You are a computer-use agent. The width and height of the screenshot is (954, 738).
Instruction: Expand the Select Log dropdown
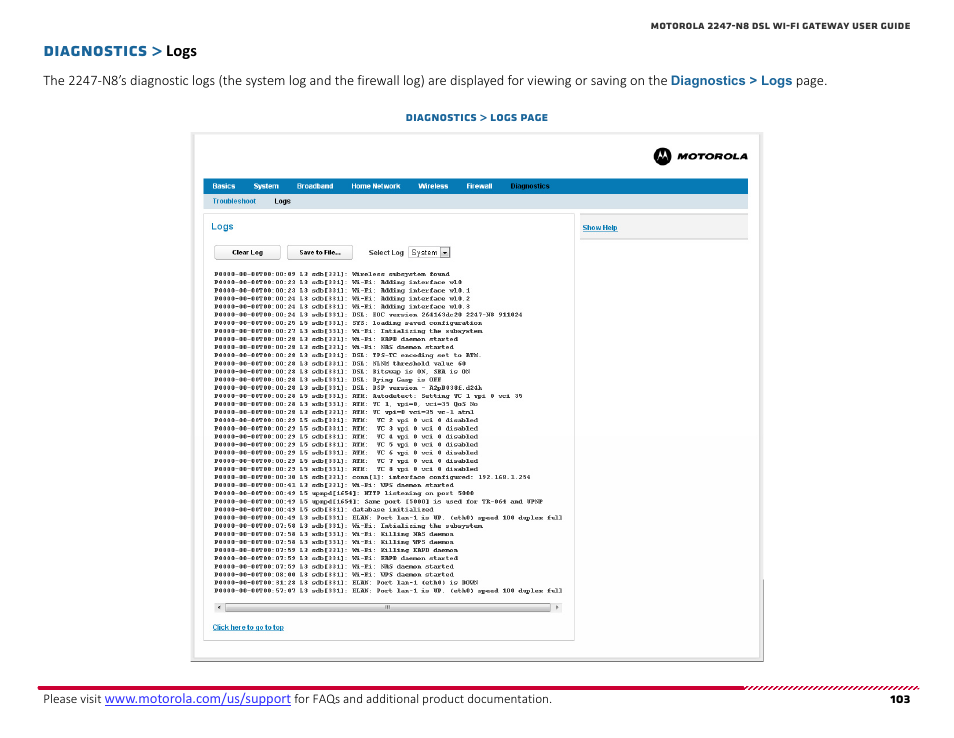[429, 252]
